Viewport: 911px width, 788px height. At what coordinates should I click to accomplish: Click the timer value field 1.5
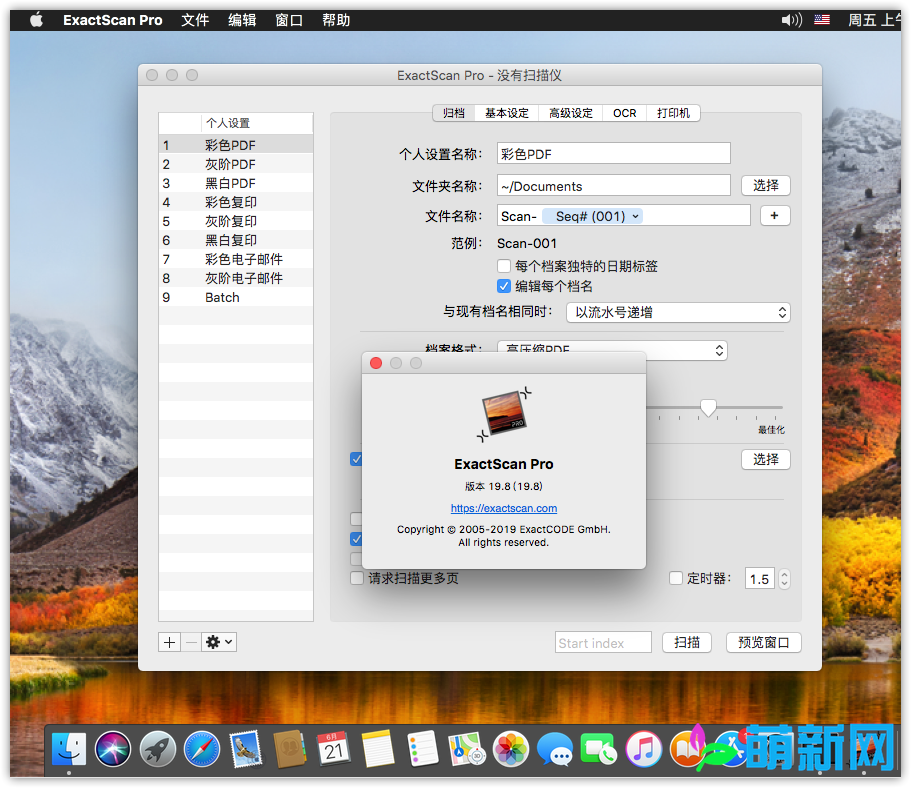[759, 579]
